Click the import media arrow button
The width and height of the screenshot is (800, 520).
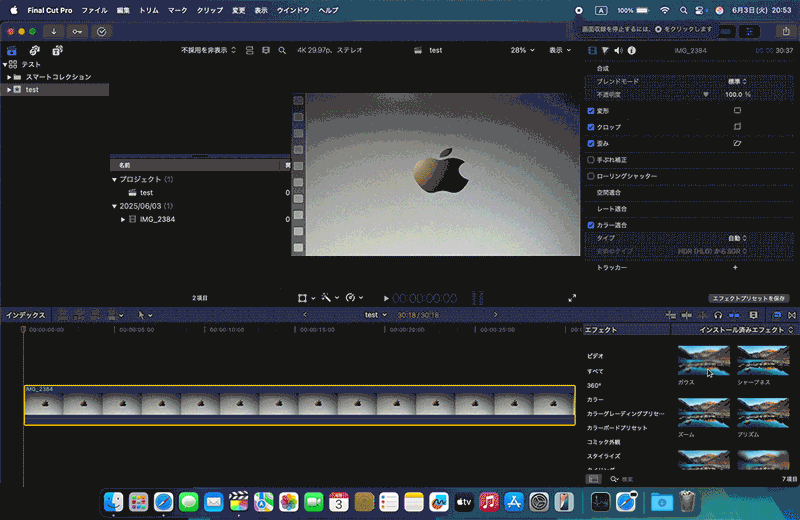[52, 31]
